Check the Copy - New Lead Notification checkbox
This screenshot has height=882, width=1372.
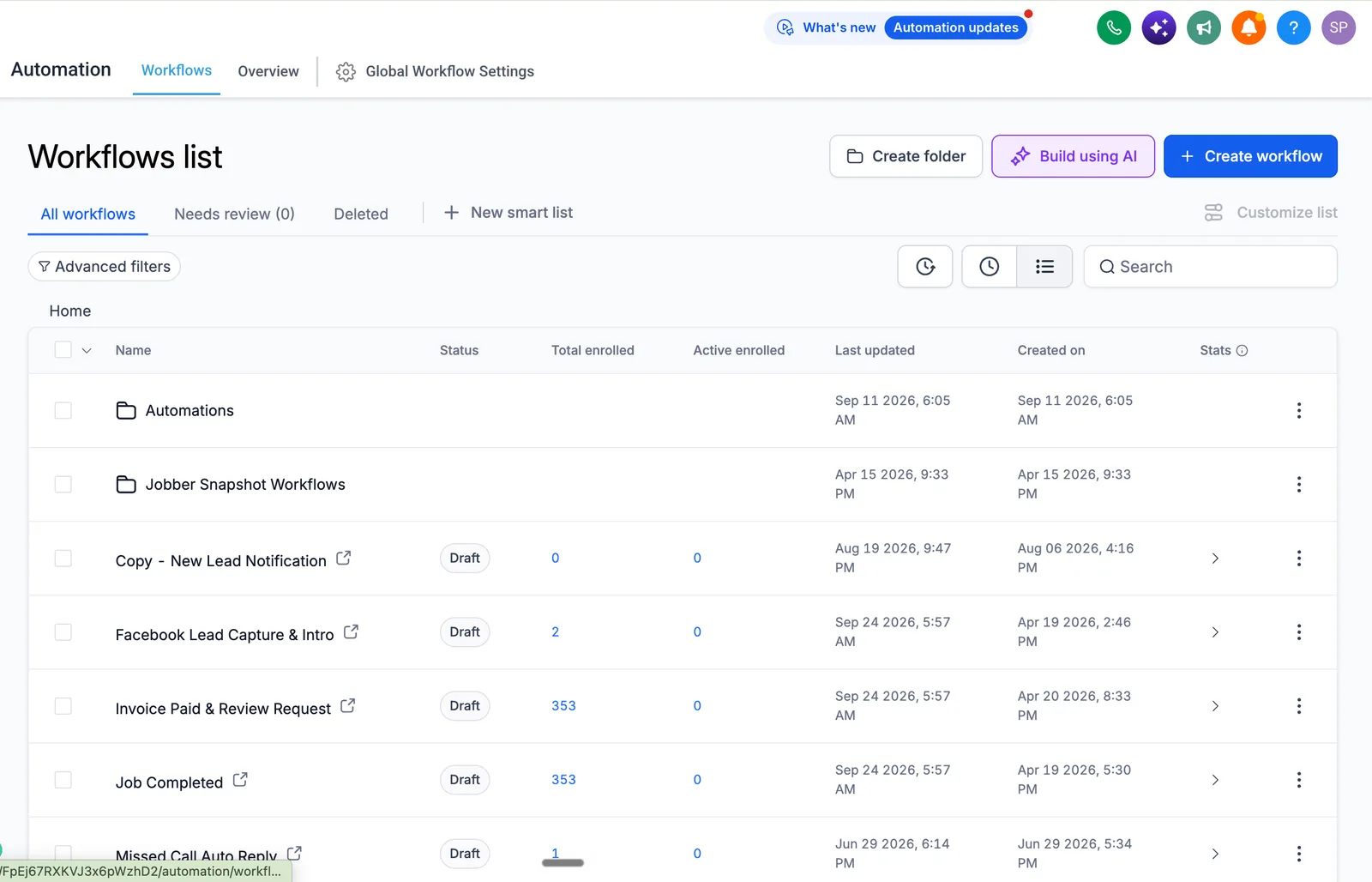click(x=63, y=558)
